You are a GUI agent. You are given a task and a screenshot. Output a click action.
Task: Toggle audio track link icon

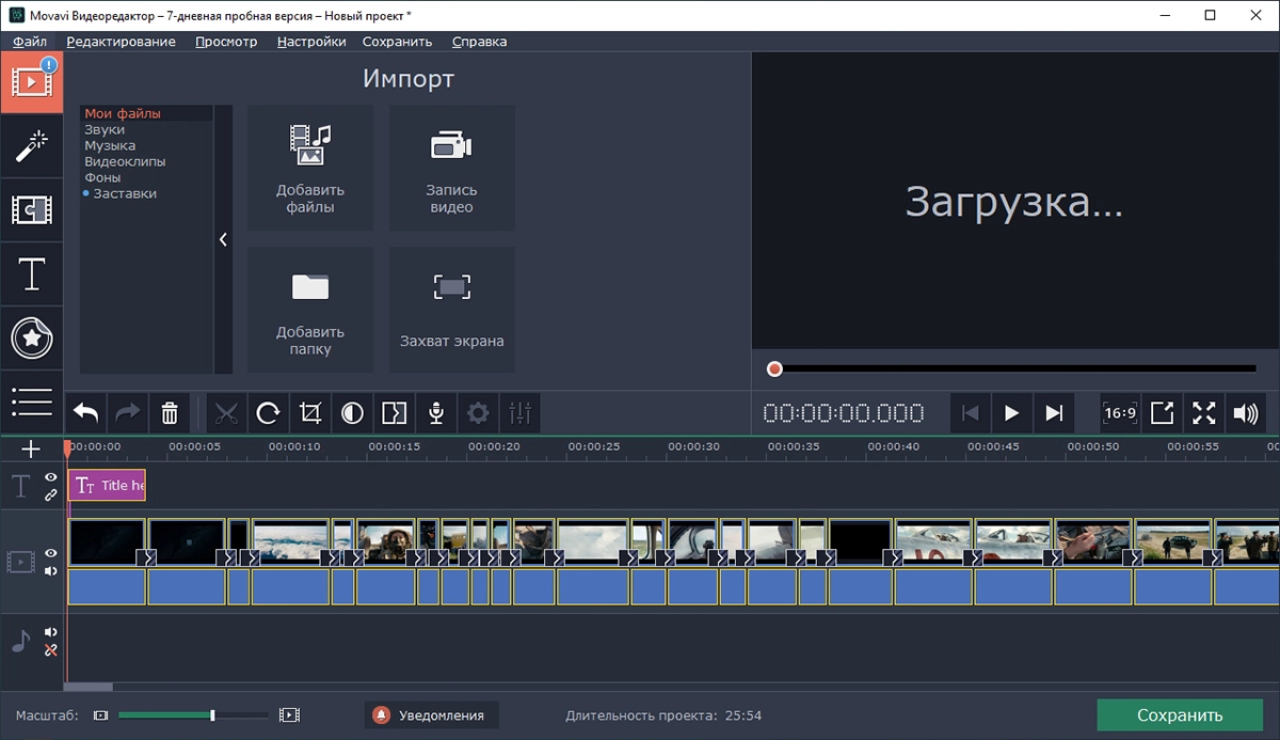[51, 650]
